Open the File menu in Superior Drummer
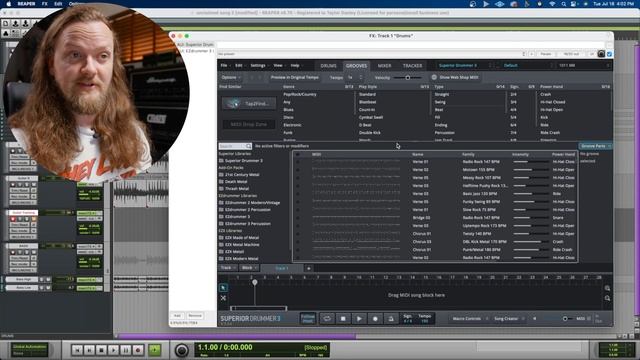 tap(225, 65)
